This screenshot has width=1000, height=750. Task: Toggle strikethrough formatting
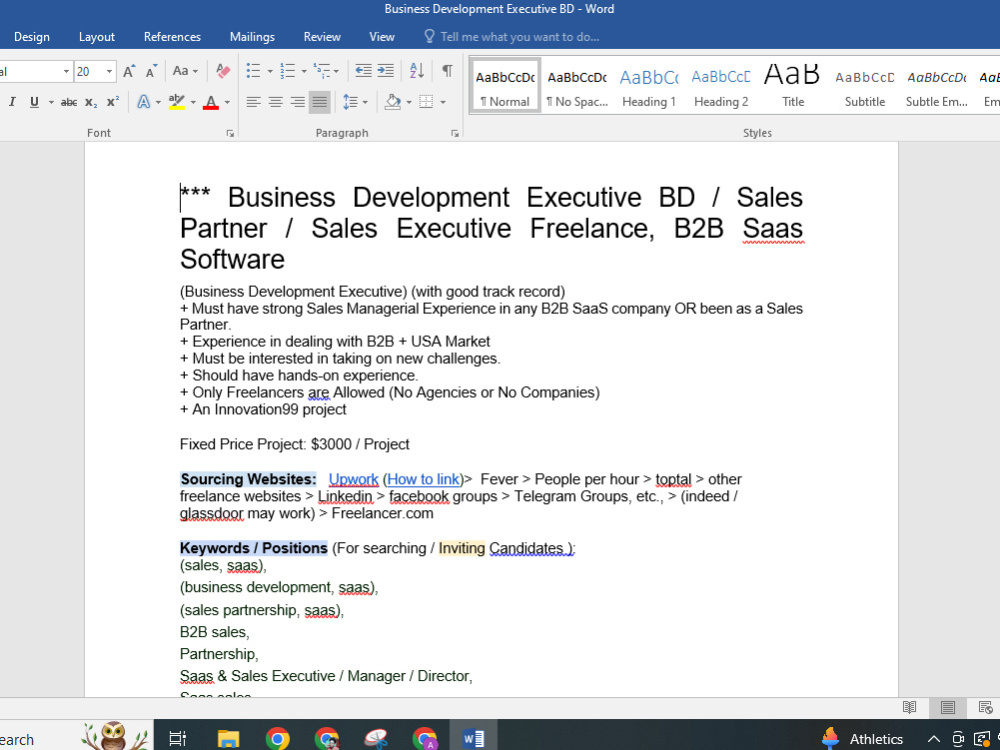69,102
